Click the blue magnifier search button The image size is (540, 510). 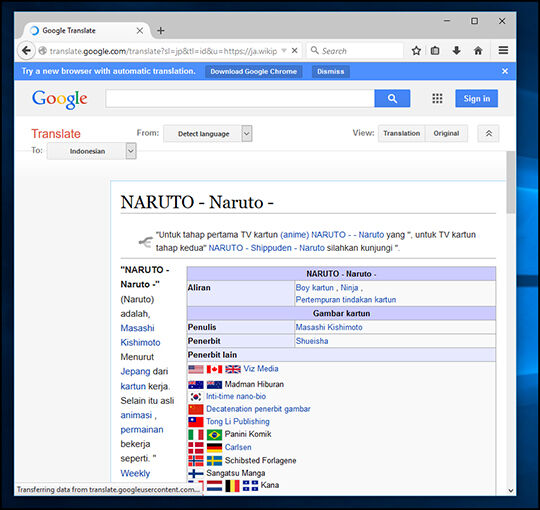(x=392, y=98)
